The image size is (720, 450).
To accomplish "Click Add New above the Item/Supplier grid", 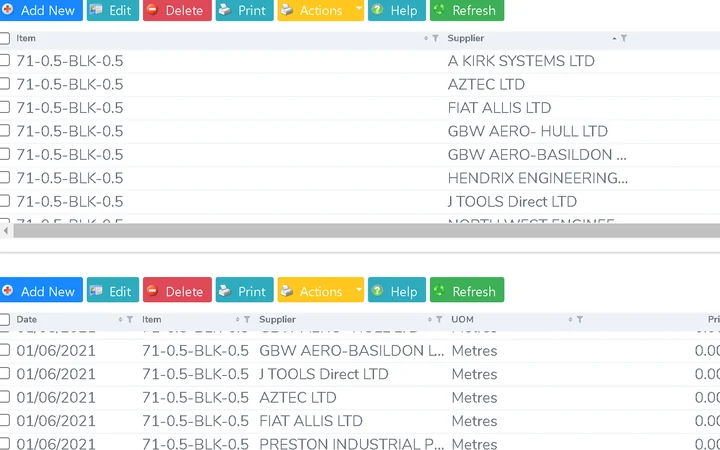I will 41,10.
